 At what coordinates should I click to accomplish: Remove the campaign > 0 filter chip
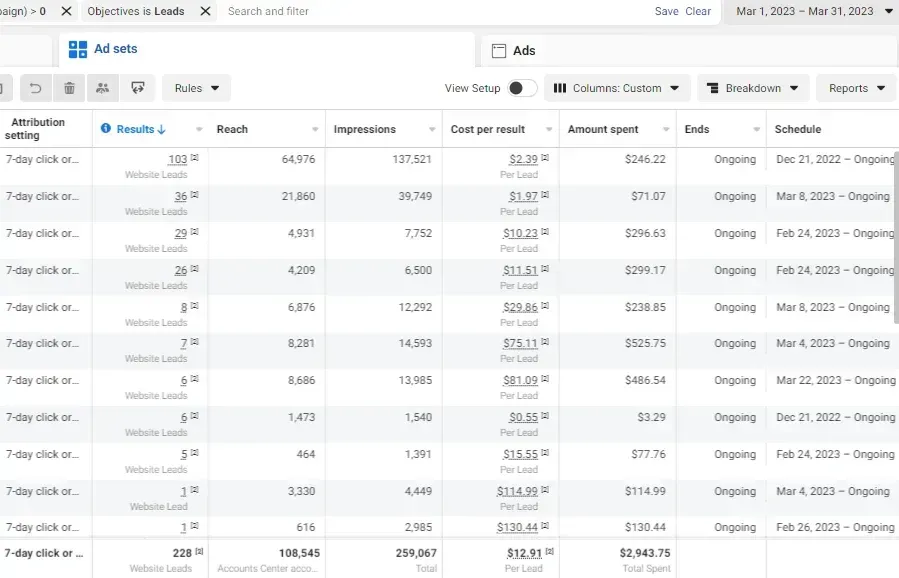tap(67, 11)
